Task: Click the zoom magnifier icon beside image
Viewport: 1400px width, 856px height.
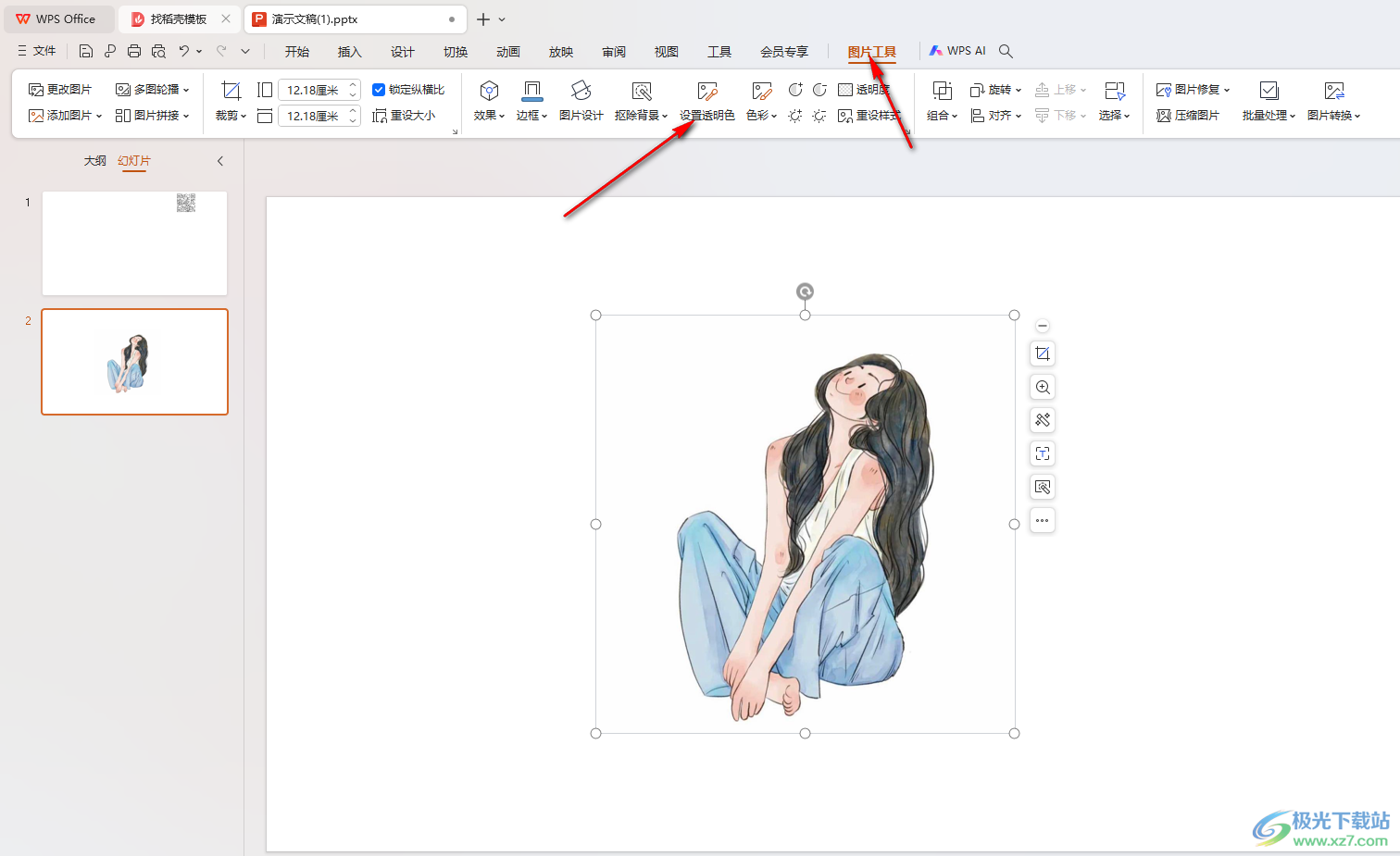Action: pos(1043,387)
